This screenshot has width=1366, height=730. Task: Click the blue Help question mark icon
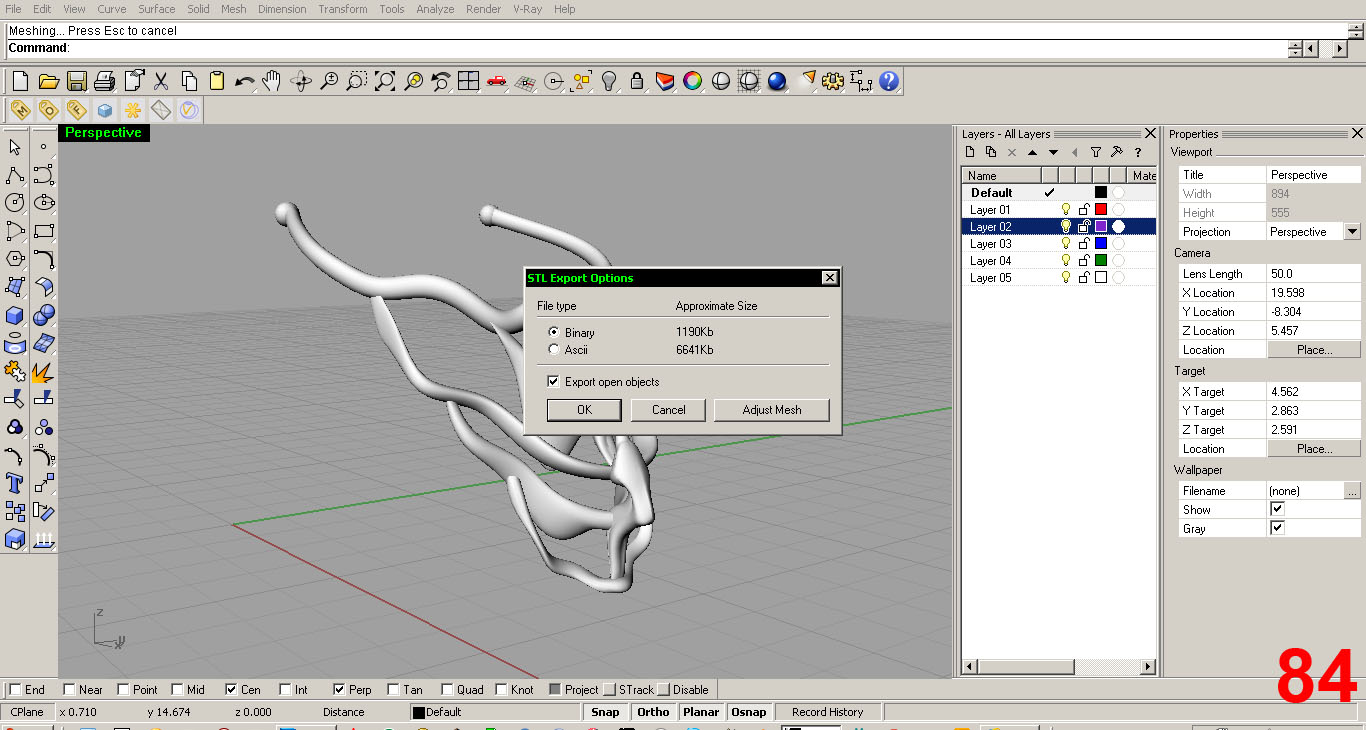[x=889, y=82]
